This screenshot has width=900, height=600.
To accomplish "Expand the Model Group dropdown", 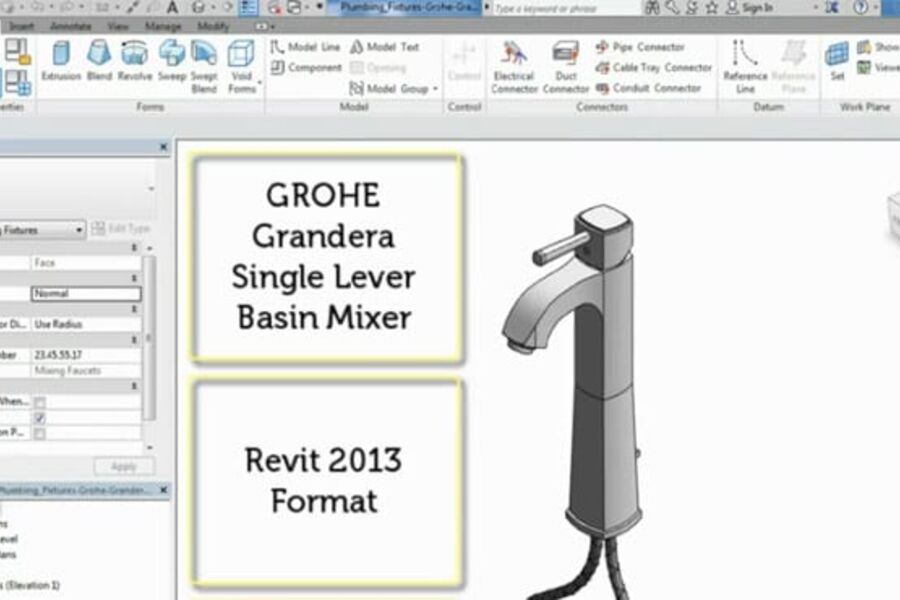I will pos(432,88).
